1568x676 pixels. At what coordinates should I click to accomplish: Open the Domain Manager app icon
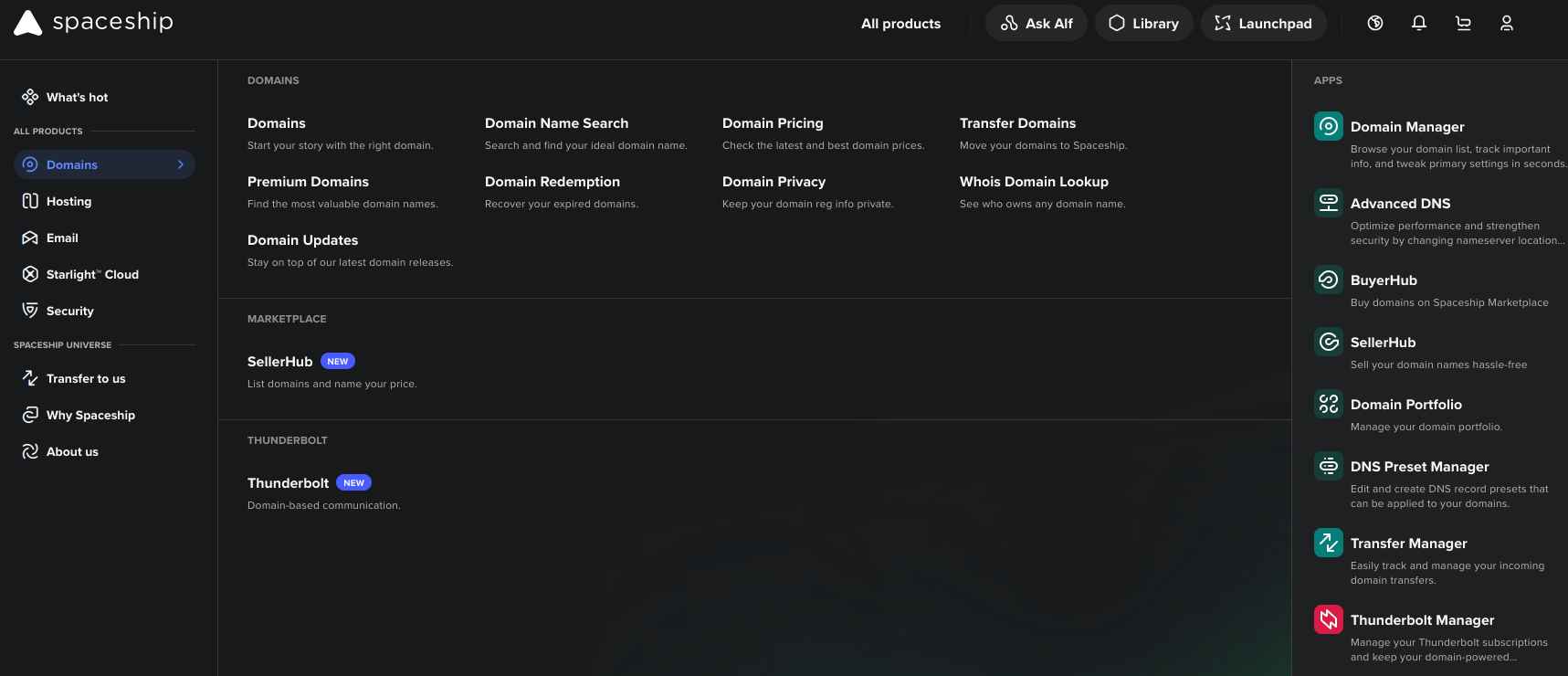click(1328, 126)
